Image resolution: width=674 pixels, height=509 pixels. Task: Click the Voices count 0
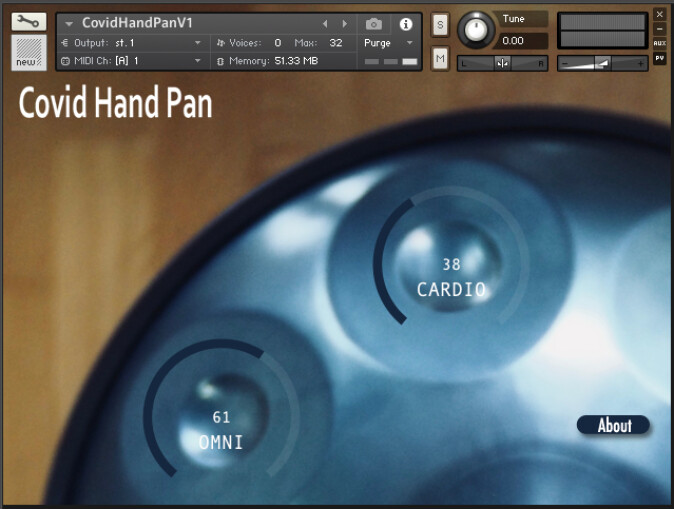pos(278,43)
